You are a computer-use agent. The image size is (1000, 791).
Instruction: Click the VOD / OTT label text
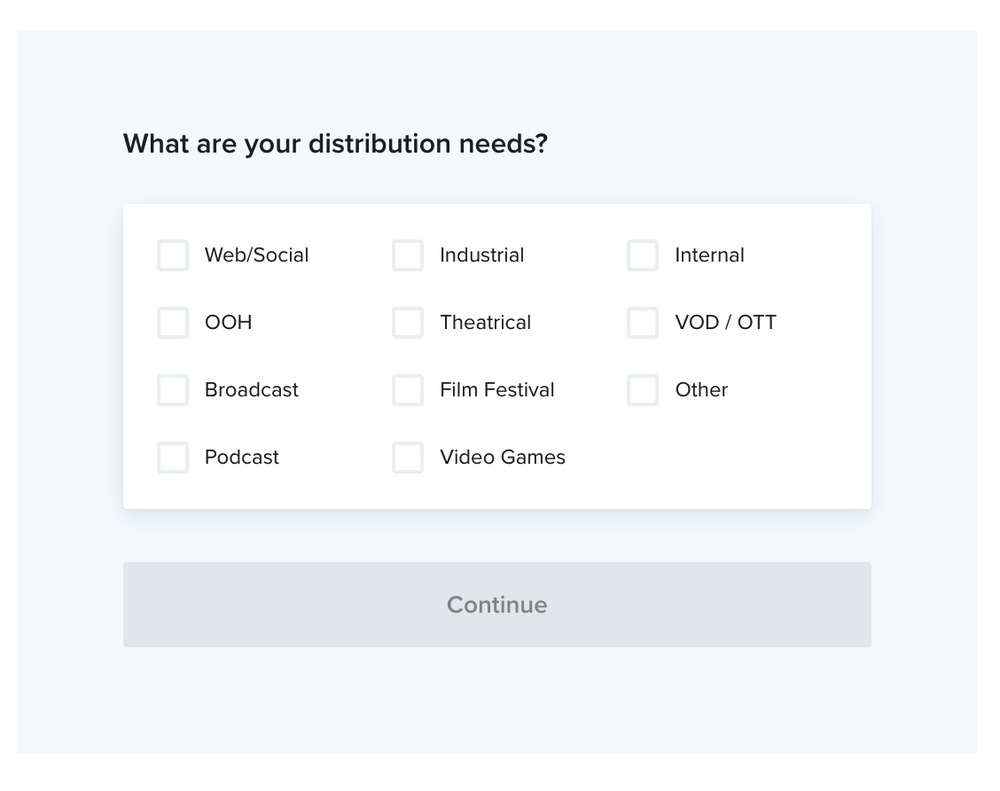coord(725,323)
